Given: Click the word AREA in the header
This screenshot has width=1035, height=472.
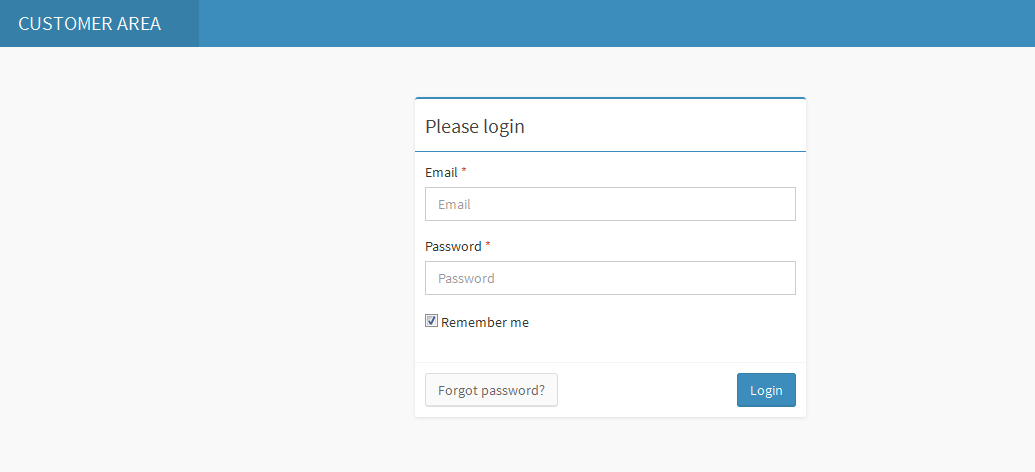Looking at the screenshot, I should tap(139, 24).
